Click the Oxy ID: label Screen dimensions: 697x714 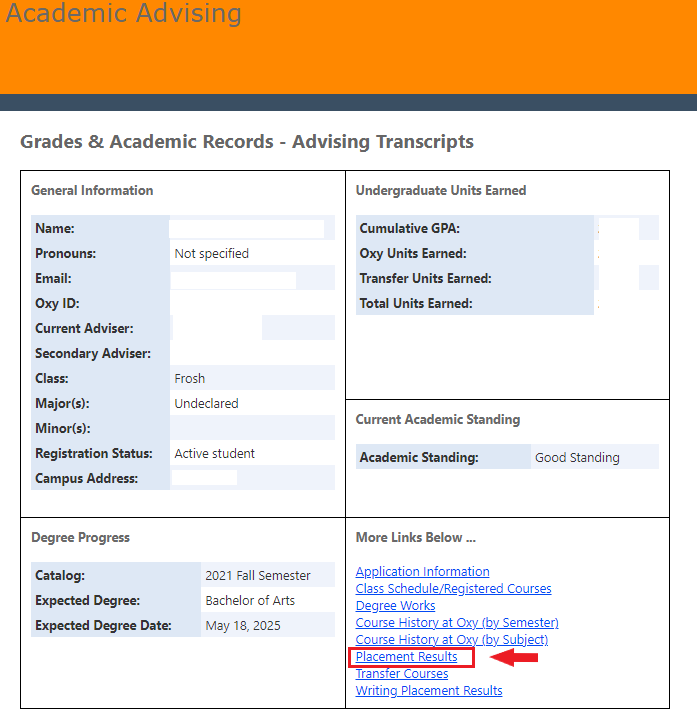coord(57,303)
